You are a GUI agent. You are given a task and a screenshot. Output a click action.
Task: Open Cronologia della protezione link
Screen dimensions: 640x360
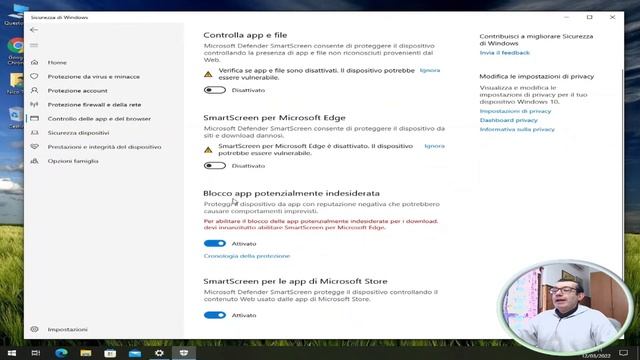coord(247,256)
